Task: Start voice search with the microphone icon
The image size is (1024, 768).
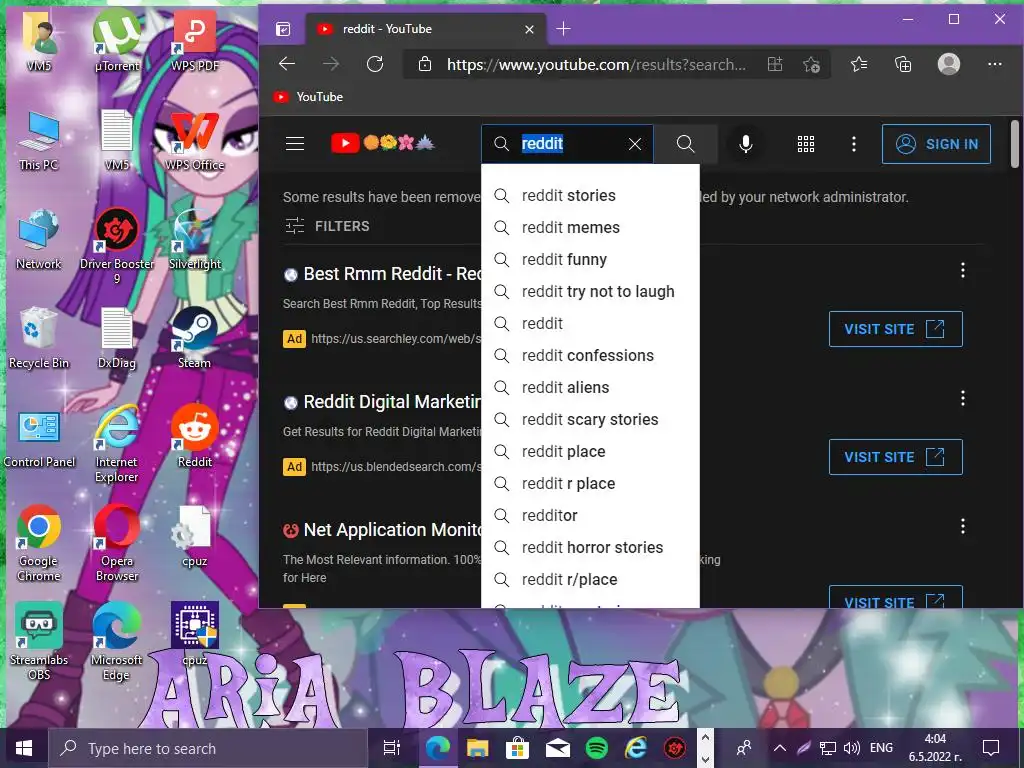Action: coord(745,144)
